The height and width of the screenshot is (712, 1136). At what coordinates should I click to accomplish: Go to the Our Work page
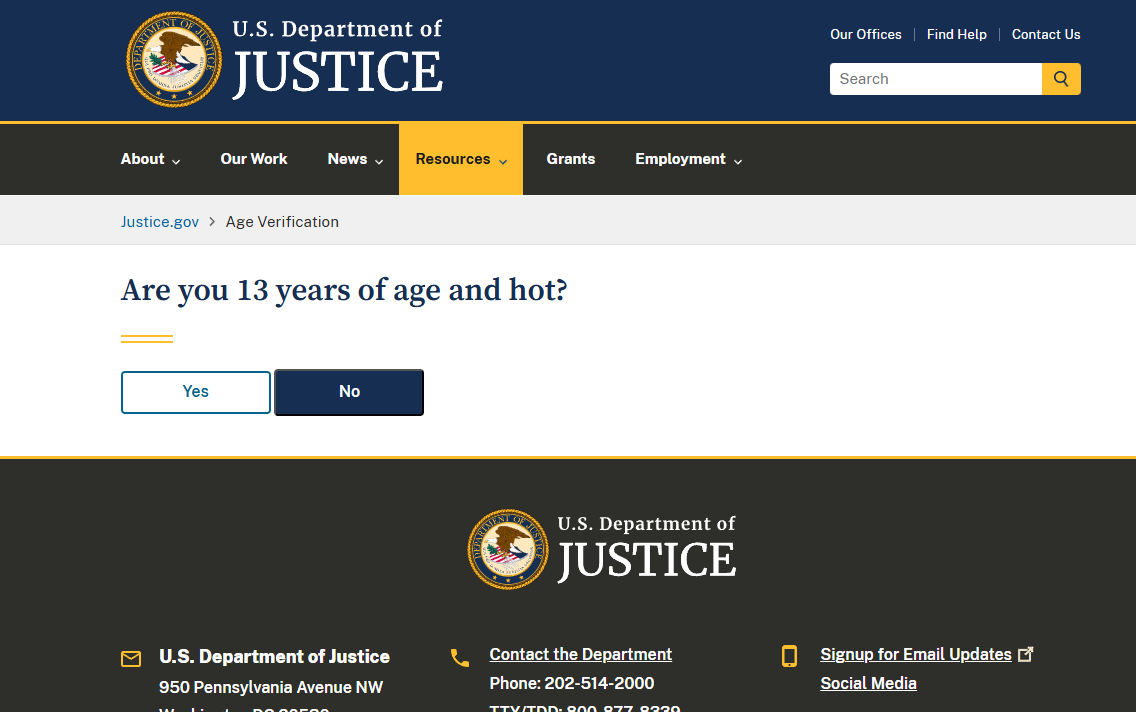click(x=254, y=159)
